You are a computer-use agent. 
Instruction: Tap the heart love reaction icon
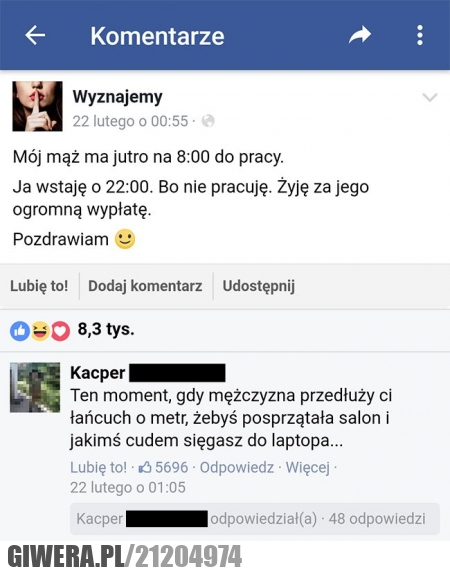[60, 331]
